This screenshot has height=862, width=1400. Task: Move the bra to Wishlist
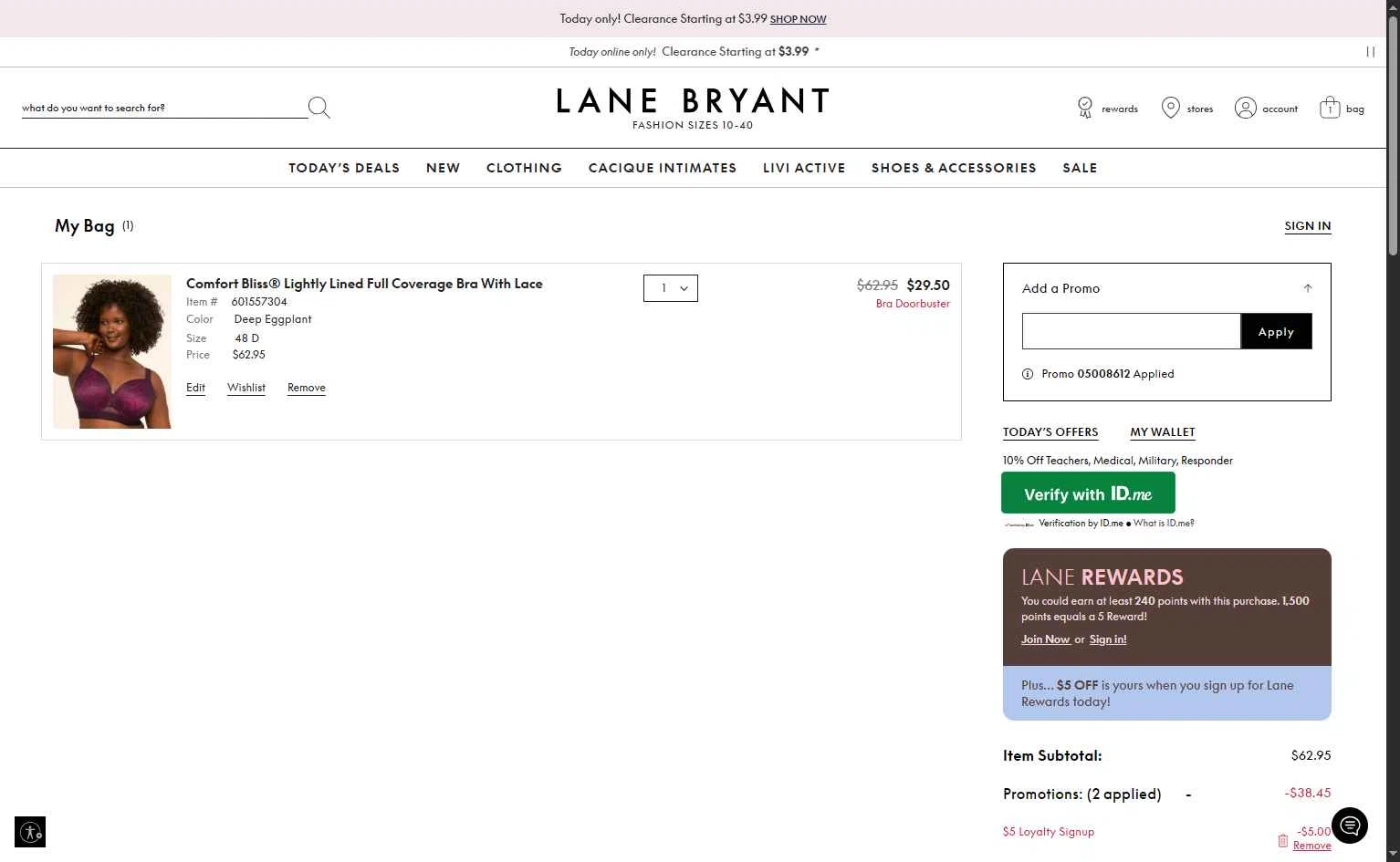point(246,388)
